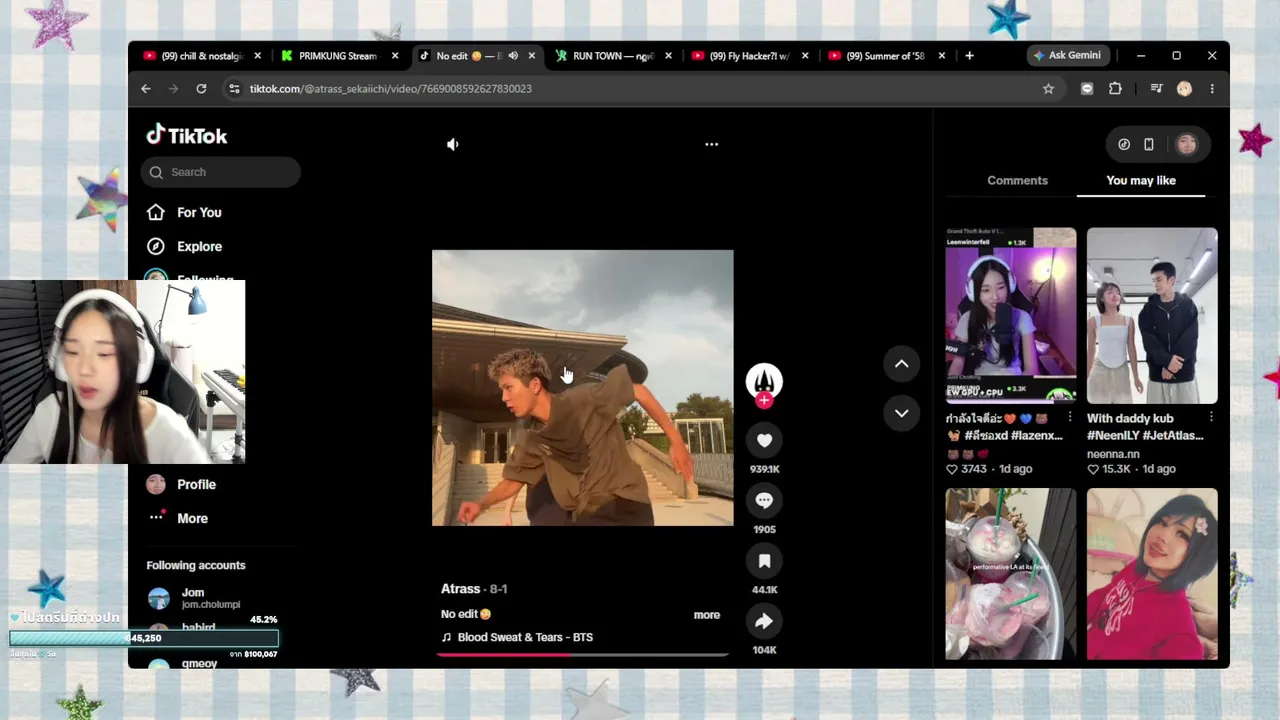Click the Ask Gemini button
Viewport: 1280px width, 720px height.
tap(1067, 56)
